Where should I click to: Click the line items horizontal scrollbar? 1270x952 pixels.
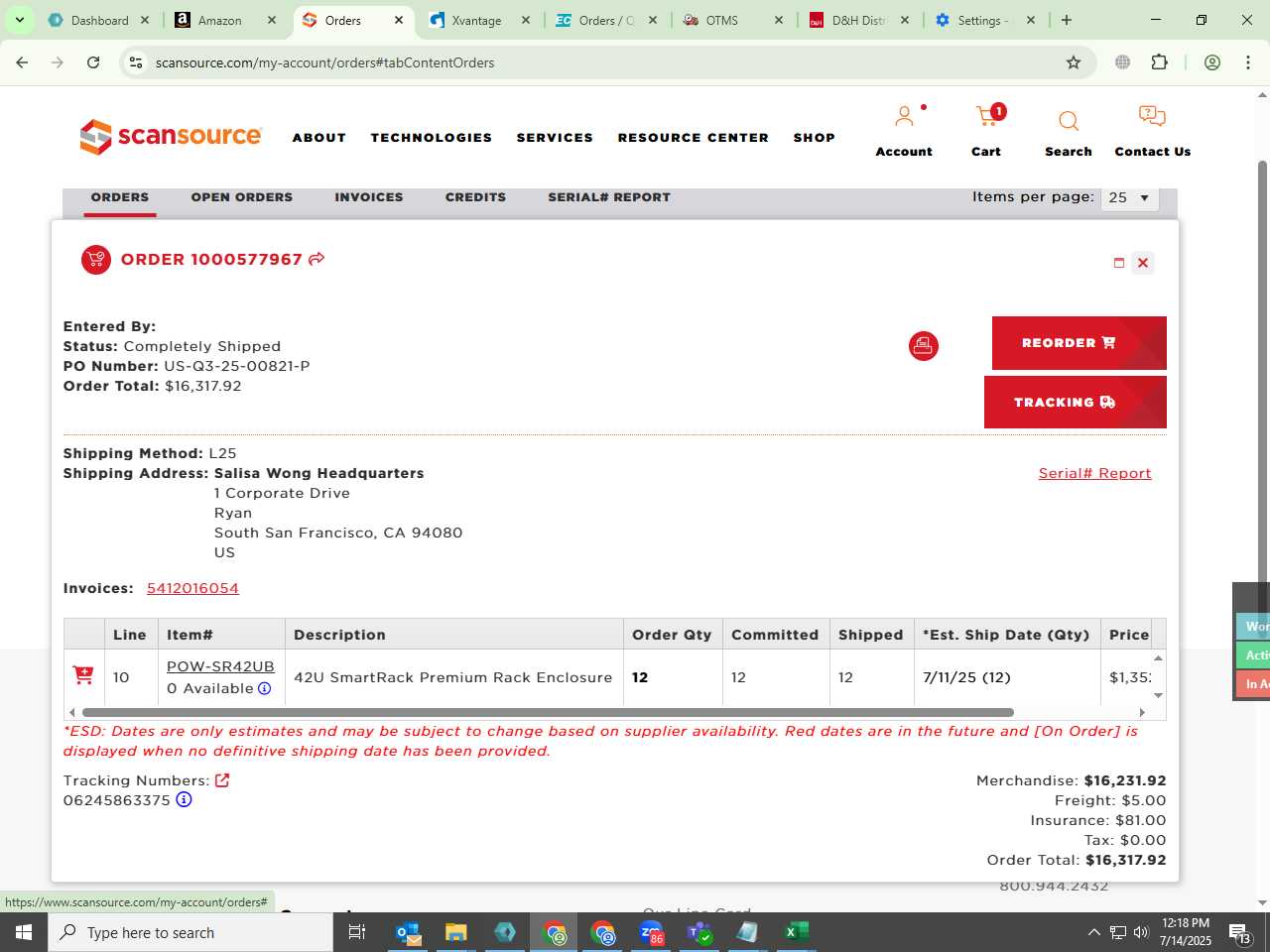(x=548, y=712)
